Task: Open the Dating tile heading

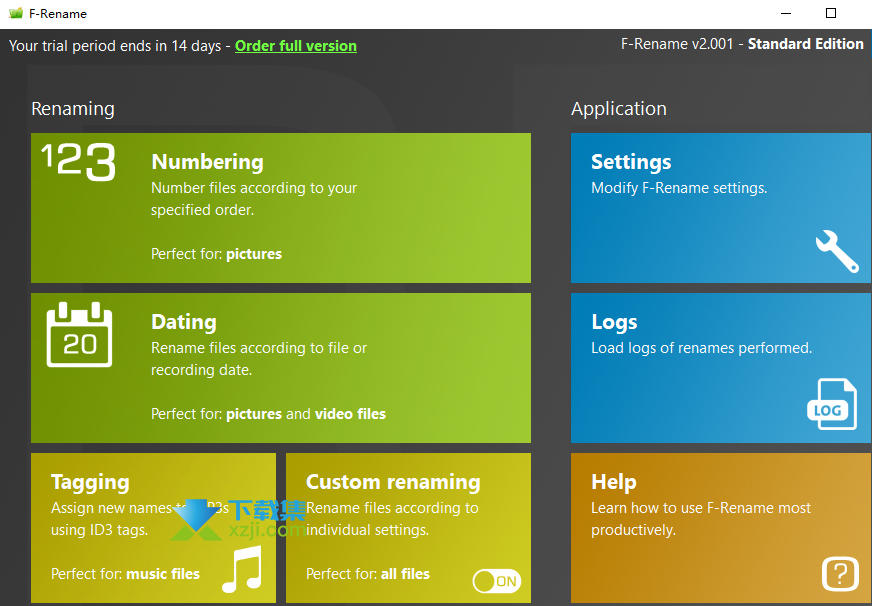Action: (x=184, y=322)
